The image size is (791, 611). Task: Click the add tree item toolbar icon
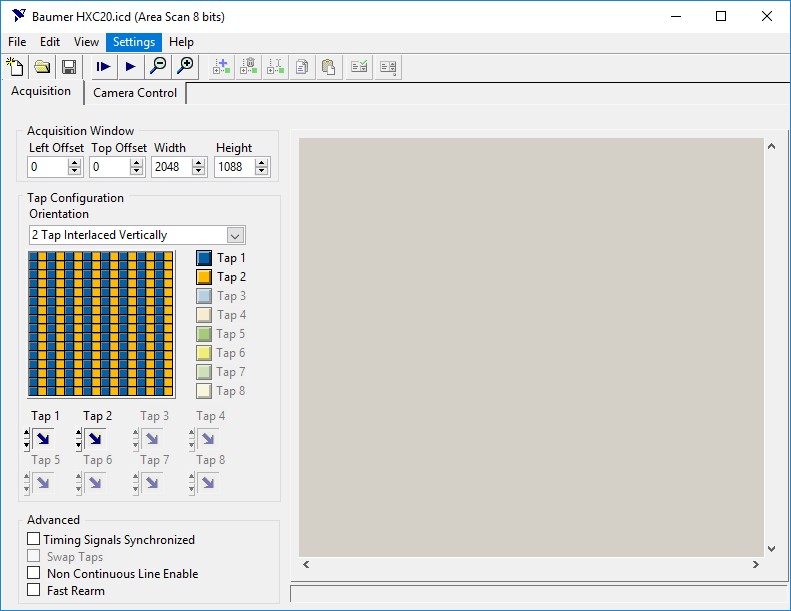pos(221,67)
